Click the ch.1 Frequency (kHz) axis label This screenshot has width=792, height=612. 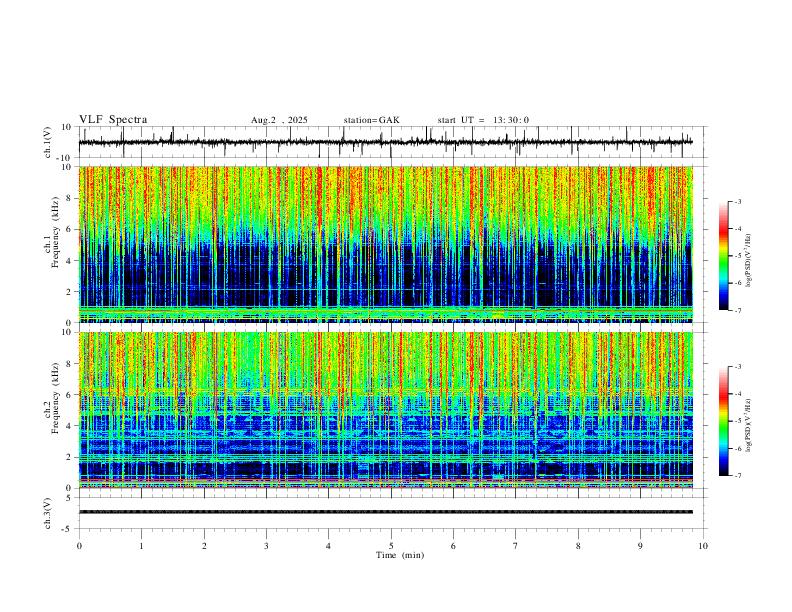(52, 233)
